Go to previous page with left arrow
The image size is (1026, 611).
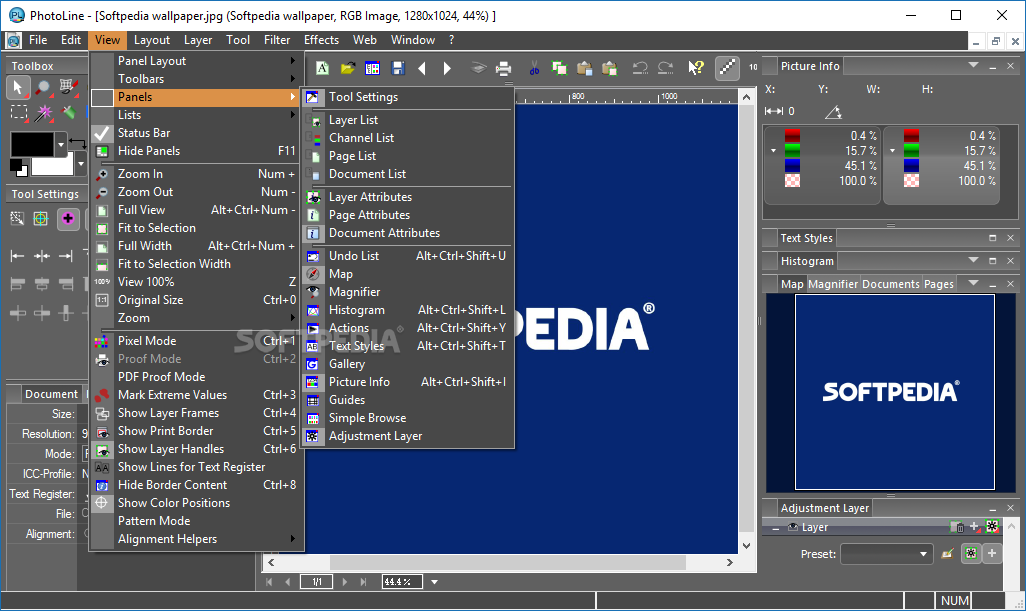pyautogui.click(x=422, y=68)
